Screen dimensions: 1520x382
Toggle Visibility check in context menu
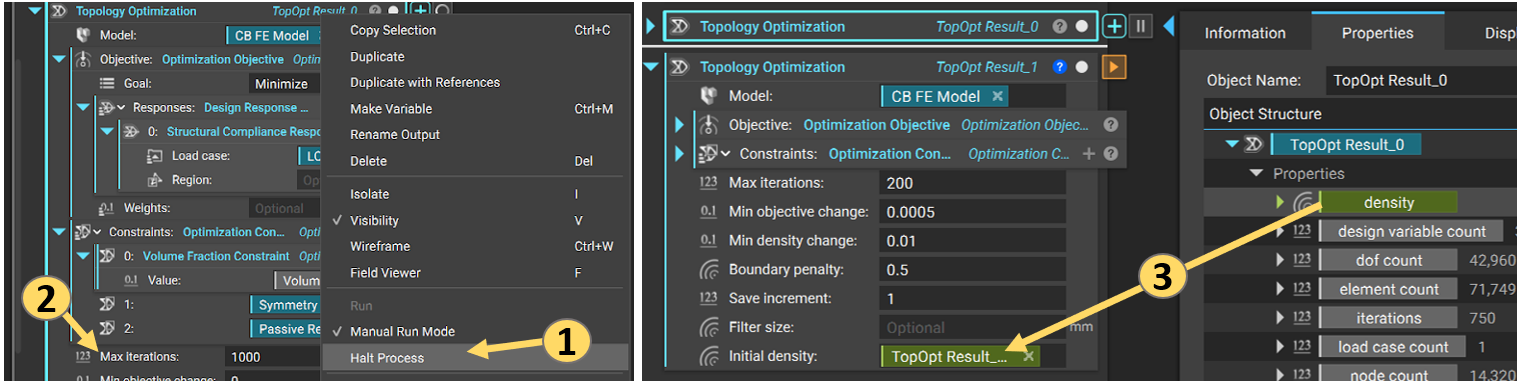pyautogui.click(x=374, y=220)
